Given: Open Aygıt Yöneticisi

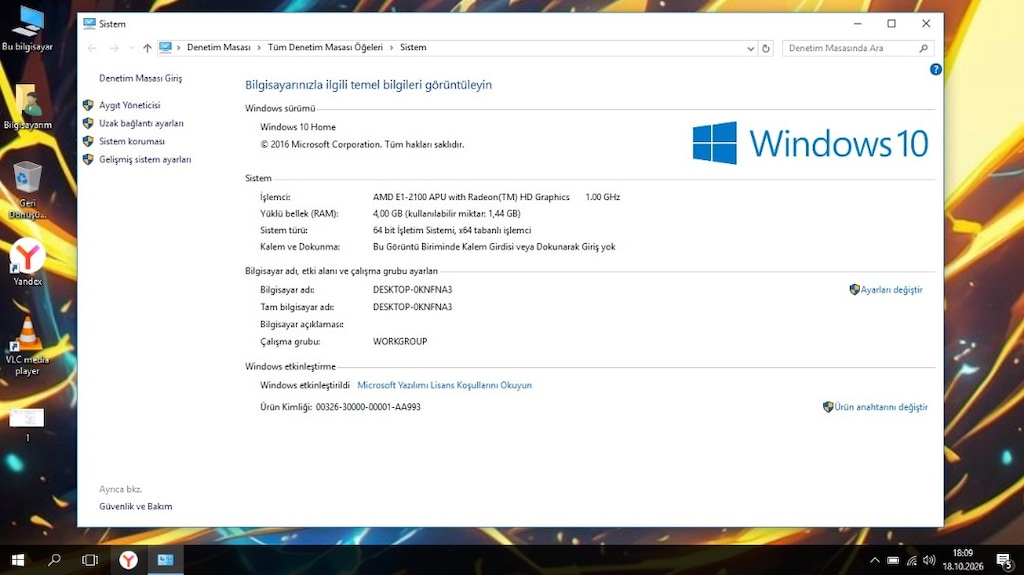Looking at the screenshot, I should pos(129,105).
